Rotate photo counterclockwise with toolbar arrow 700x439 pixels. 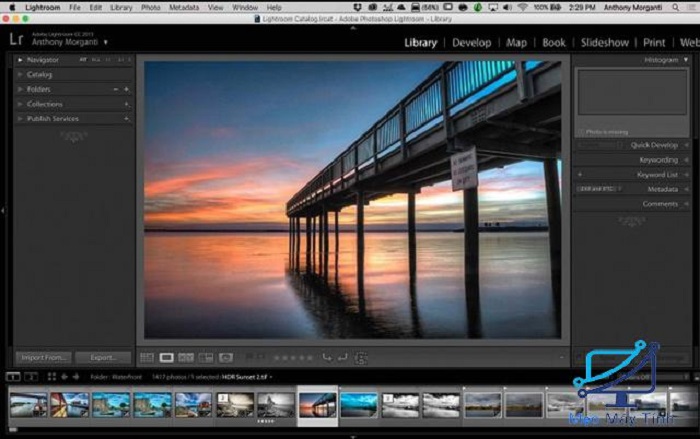[x=327, y=357]
